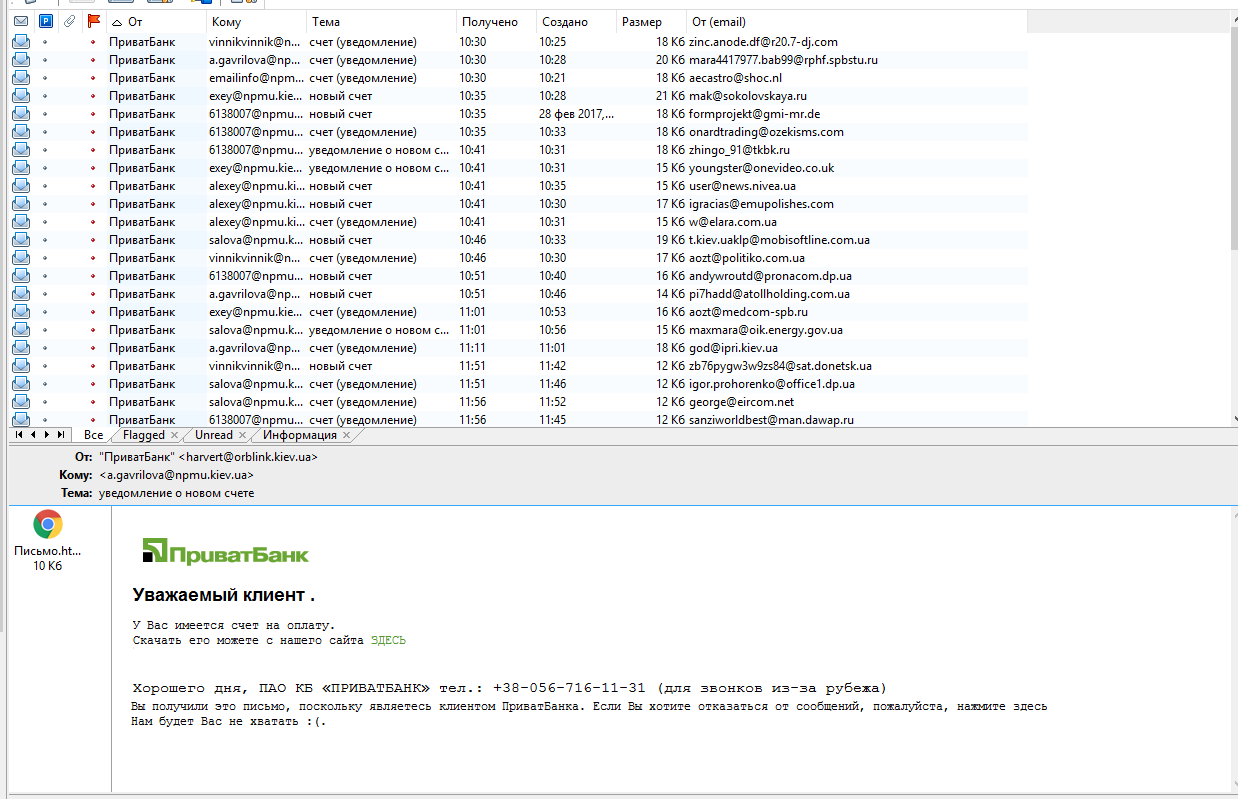This screenshot has width=1238, height=799.
Task: Click the green ЗДЕСЬ download link
Action: [x=388, y=640]
